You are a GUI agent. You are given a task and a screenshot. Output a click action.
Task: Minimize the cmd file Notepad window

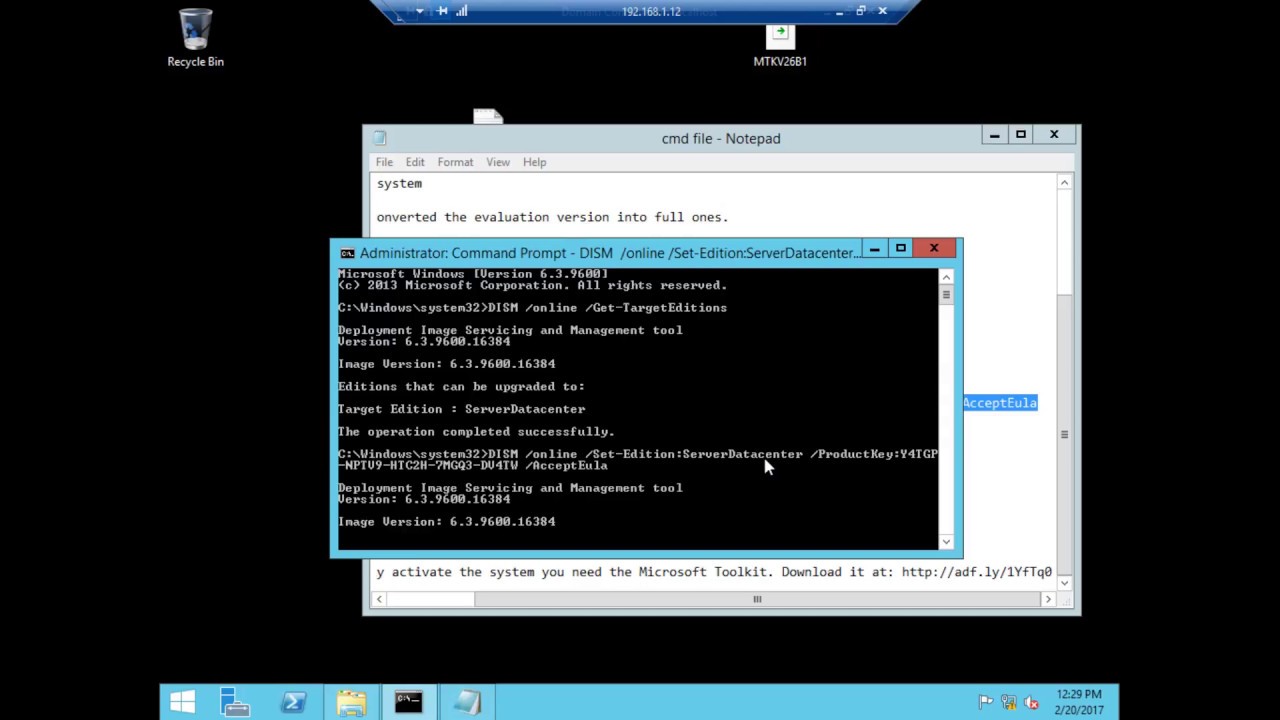[994, 135]
